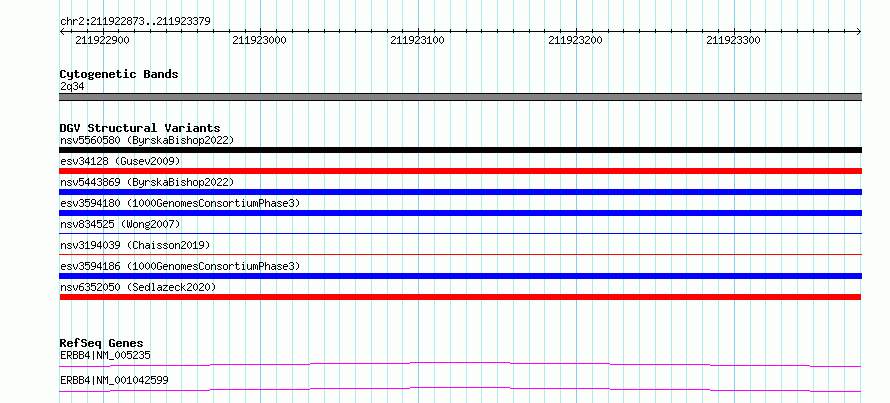Click the red nsv6352050 variant bar
Screen dimensions: 890x403
(460, 297)
